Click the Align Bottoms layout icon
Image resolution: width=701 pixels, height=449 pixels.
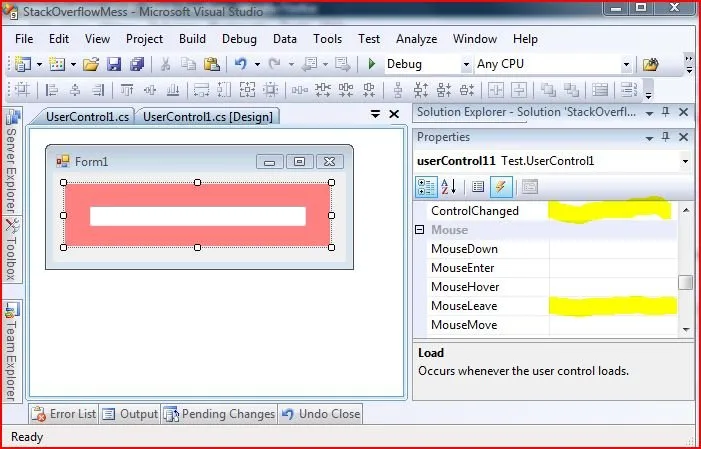(x=173, y=90)
